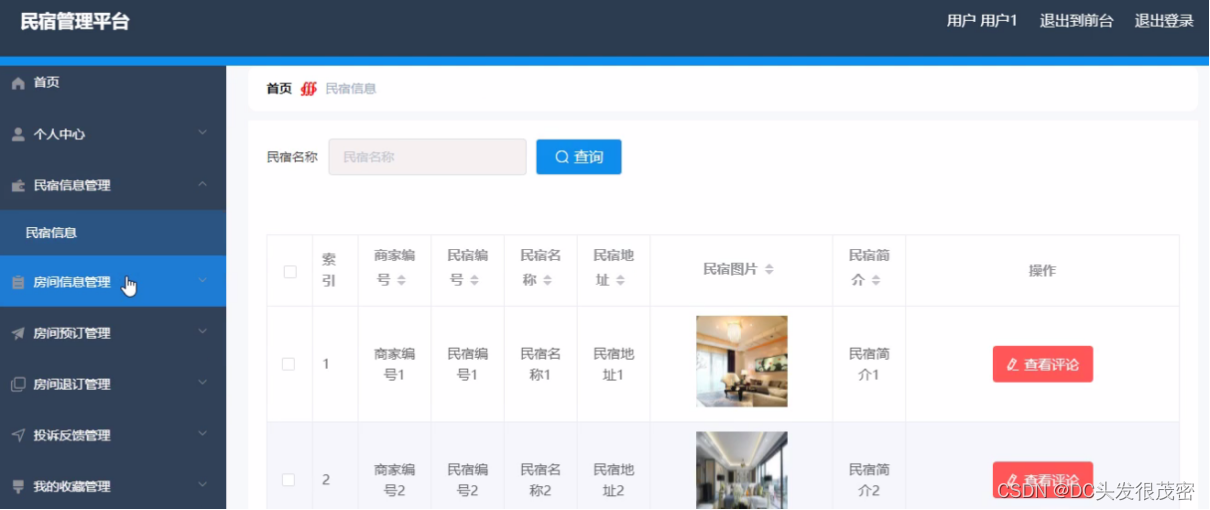Click the 民宿管理平台 title
This screenshot has width=1210, height=510.
tap(75, 22)
